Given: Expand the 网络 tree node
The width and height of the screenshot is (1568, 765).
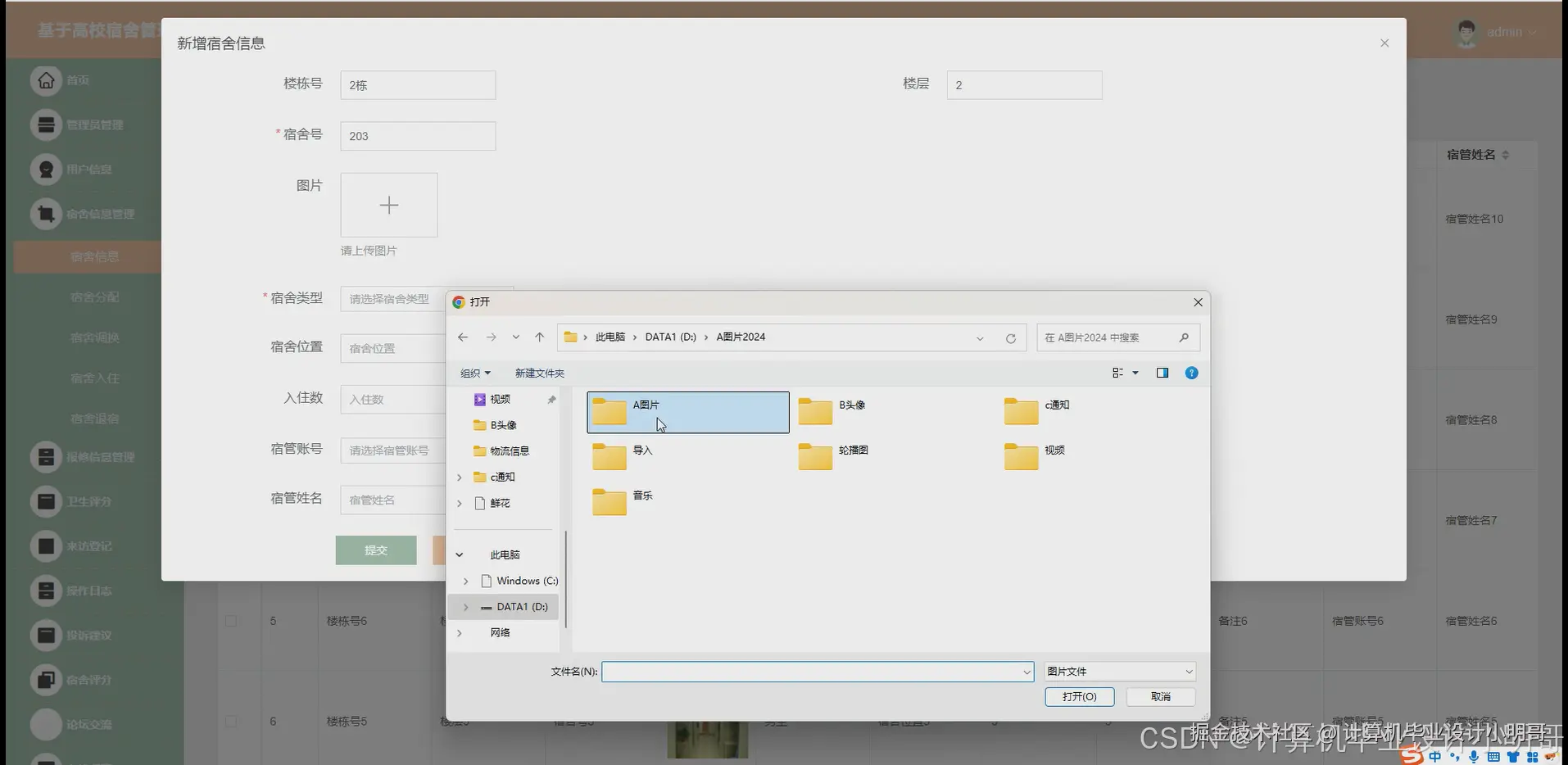Looking at the screenshot, I should (460, 633).
